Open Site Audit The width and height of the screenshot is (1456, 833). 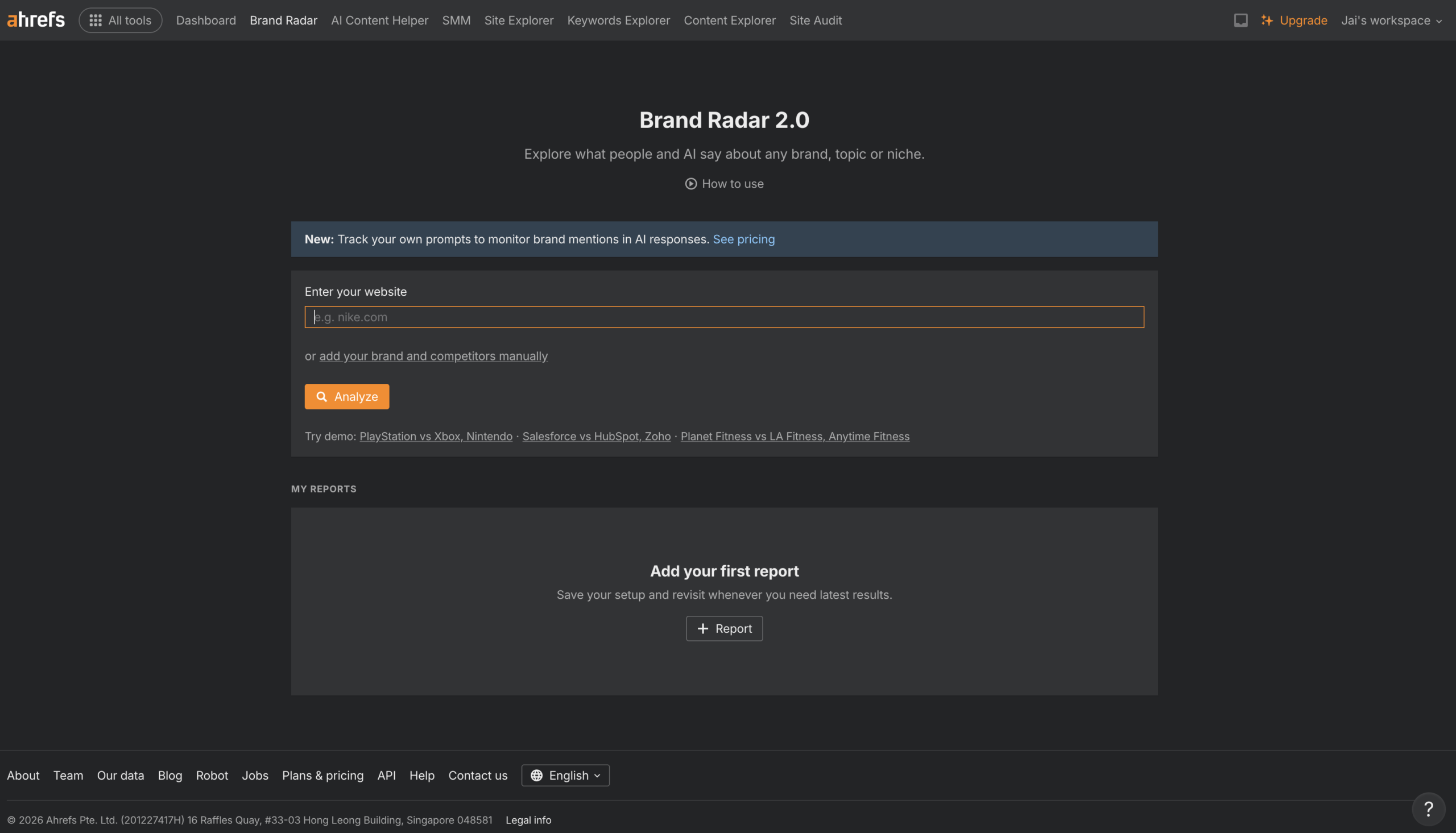click(x=816, y=20)
